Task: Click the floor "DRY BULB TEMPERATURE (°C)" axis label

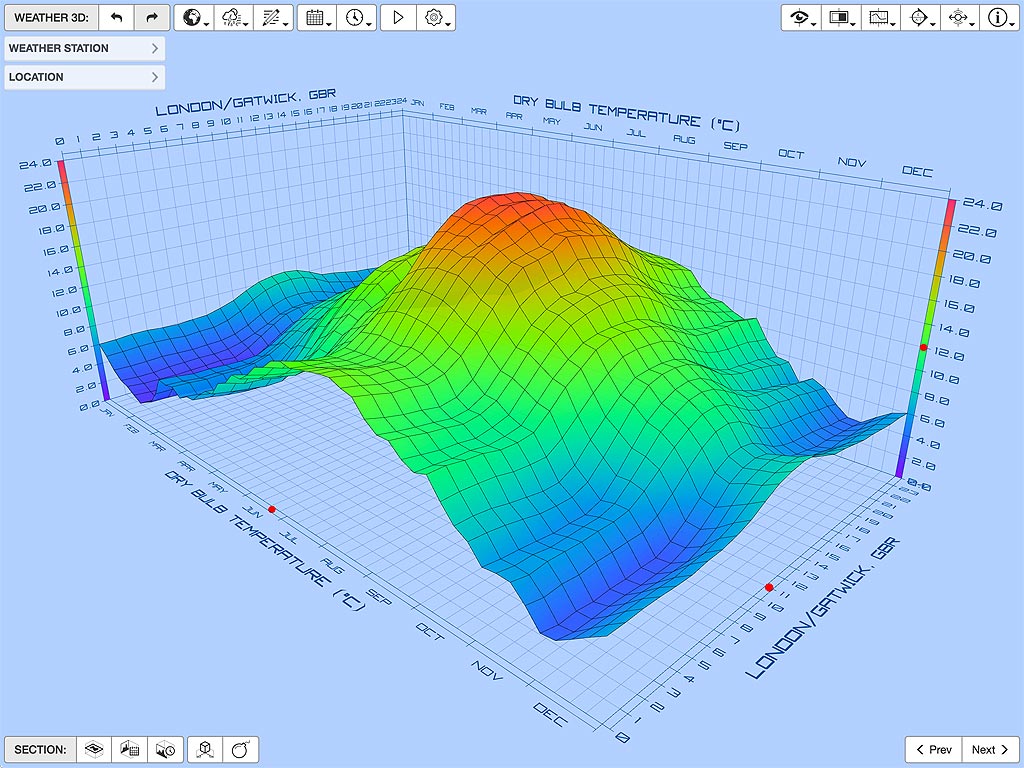Action: point(265,541)
